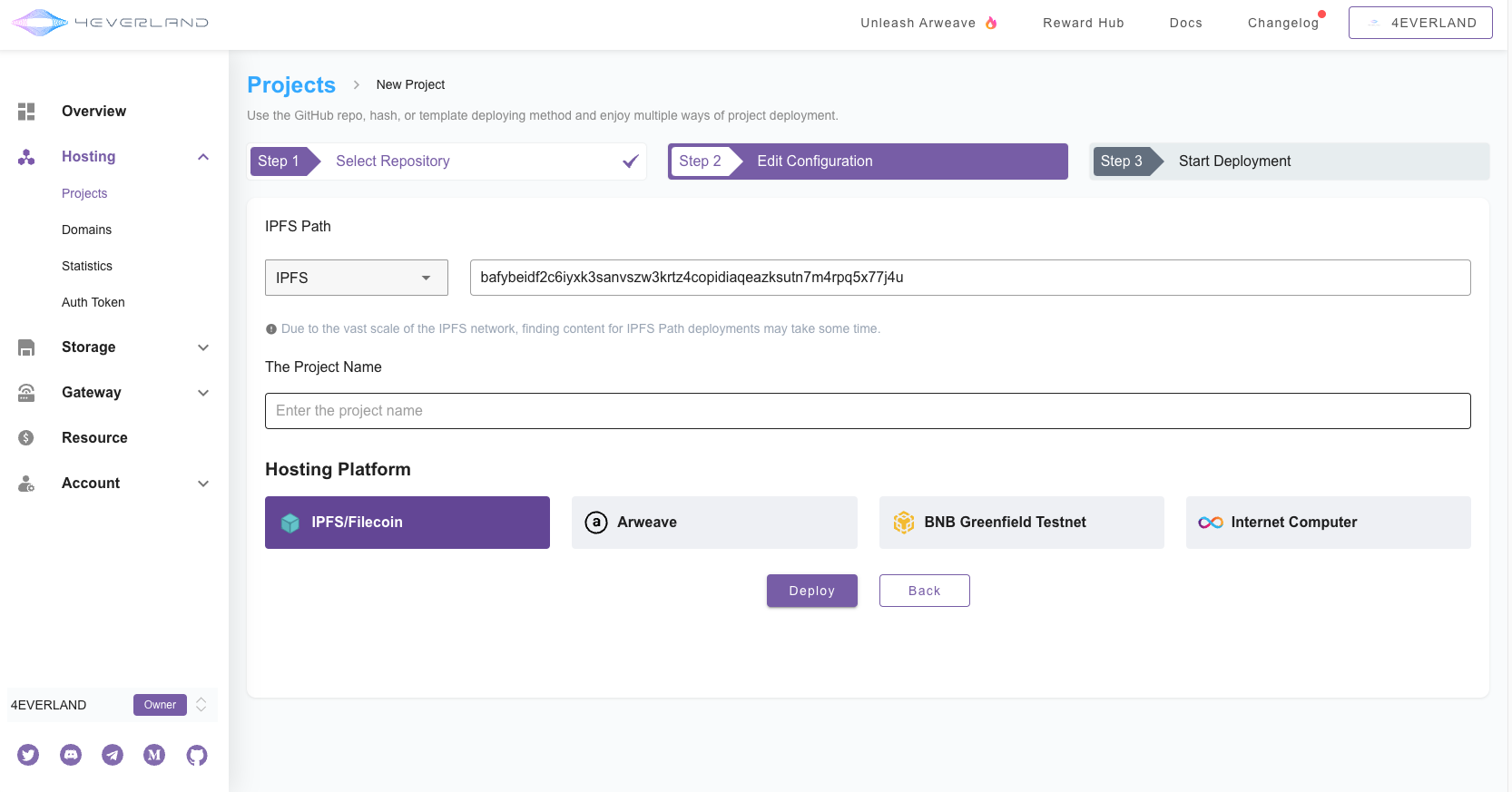1512x792 pixels.
Task: Expand the Storage sidebar section
Action: pyautogui.click(x=203, y=347)
